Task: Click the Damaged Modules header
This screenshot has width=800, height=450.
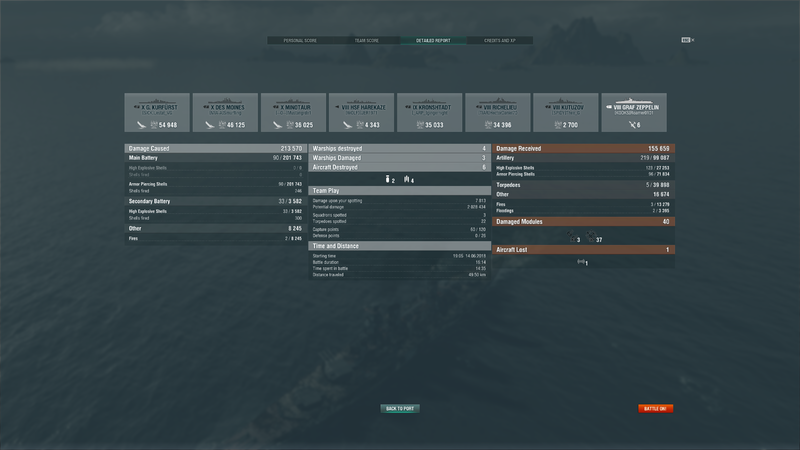Action: coord(583,221)
